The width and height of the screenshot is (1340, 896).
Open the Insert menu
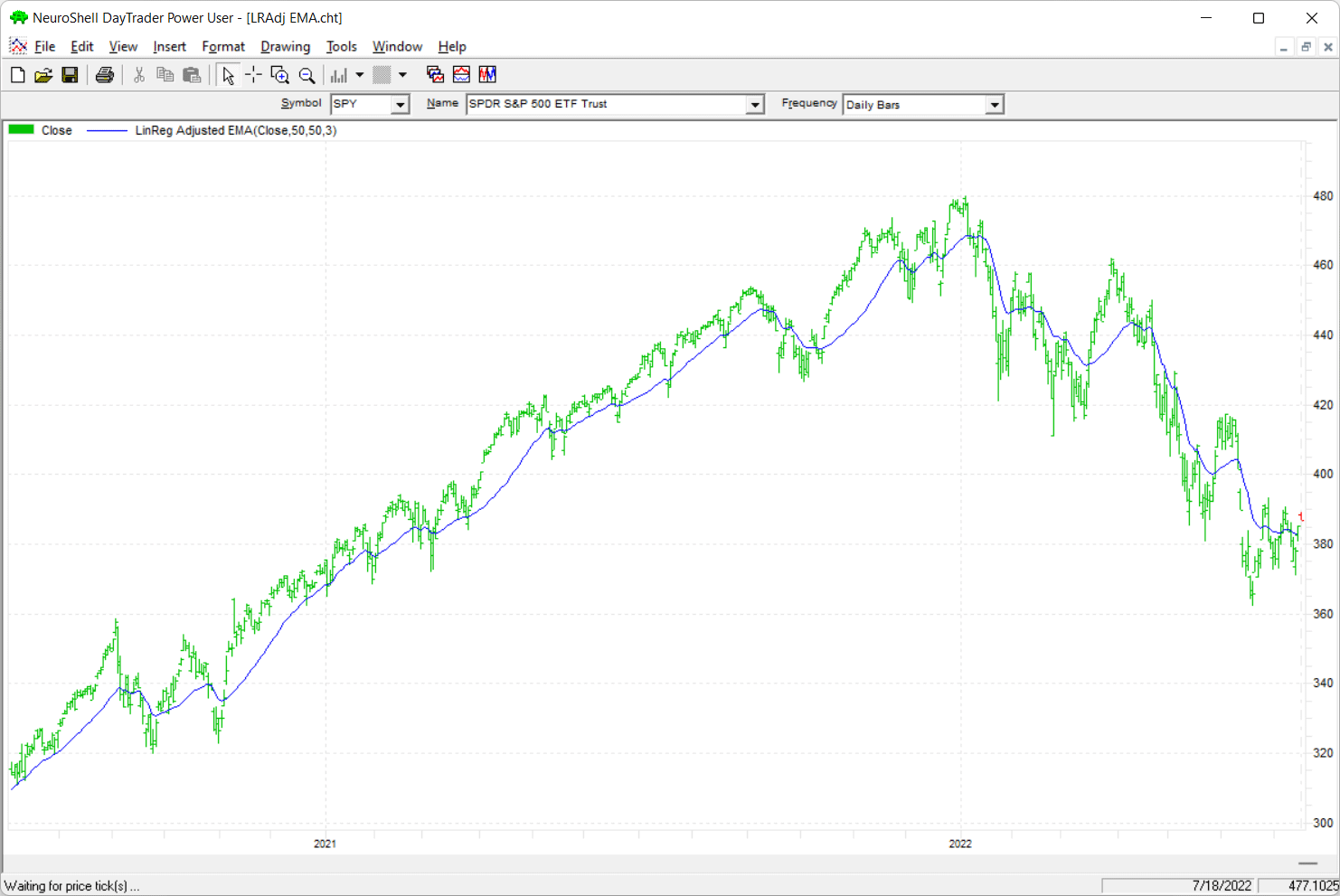[169, 47]
